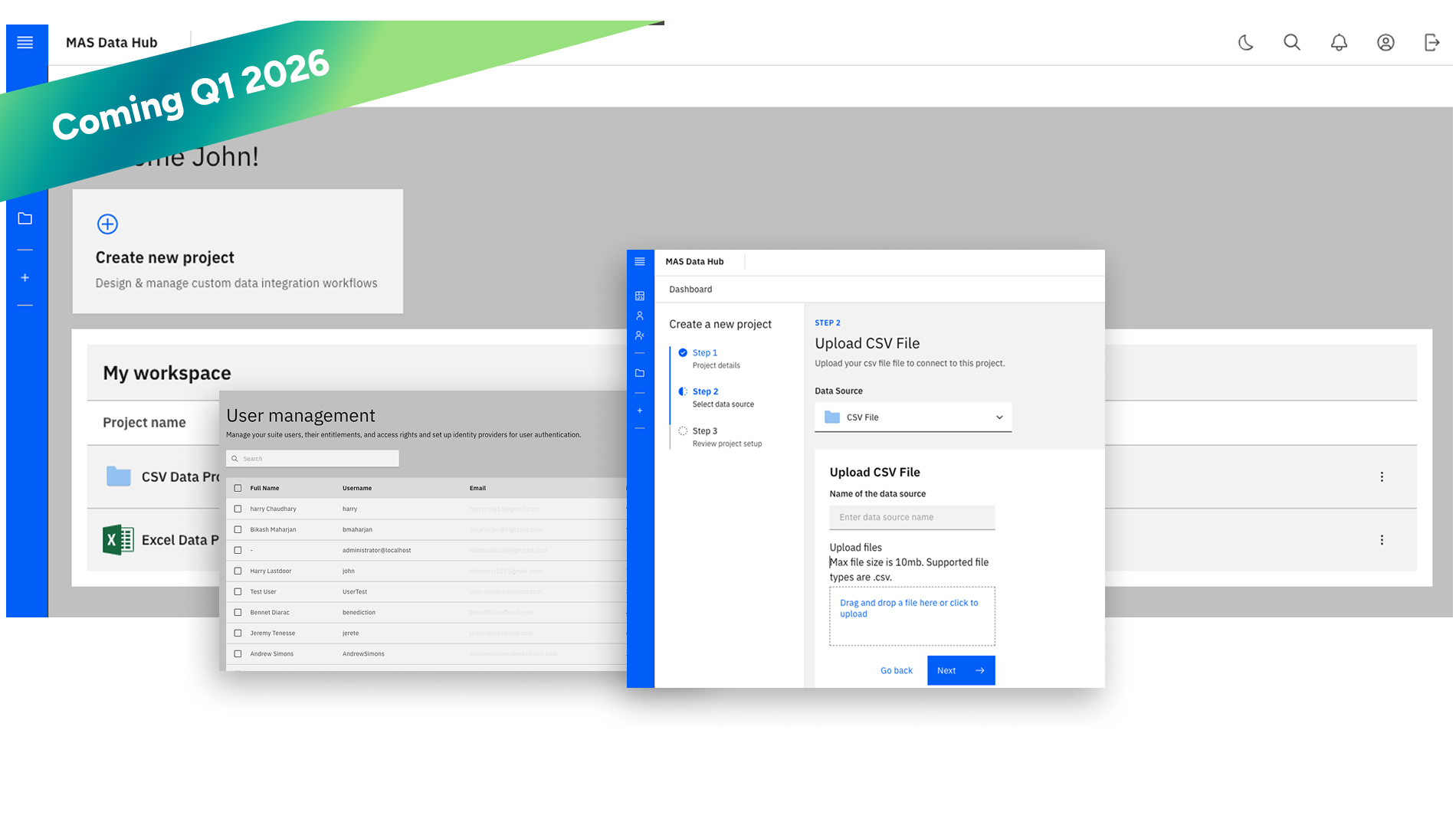Select checkbox for harry Chaudhary row
Image resolution: width=1456 pixels, height=815 pixels.
click(x=238, y=509)
